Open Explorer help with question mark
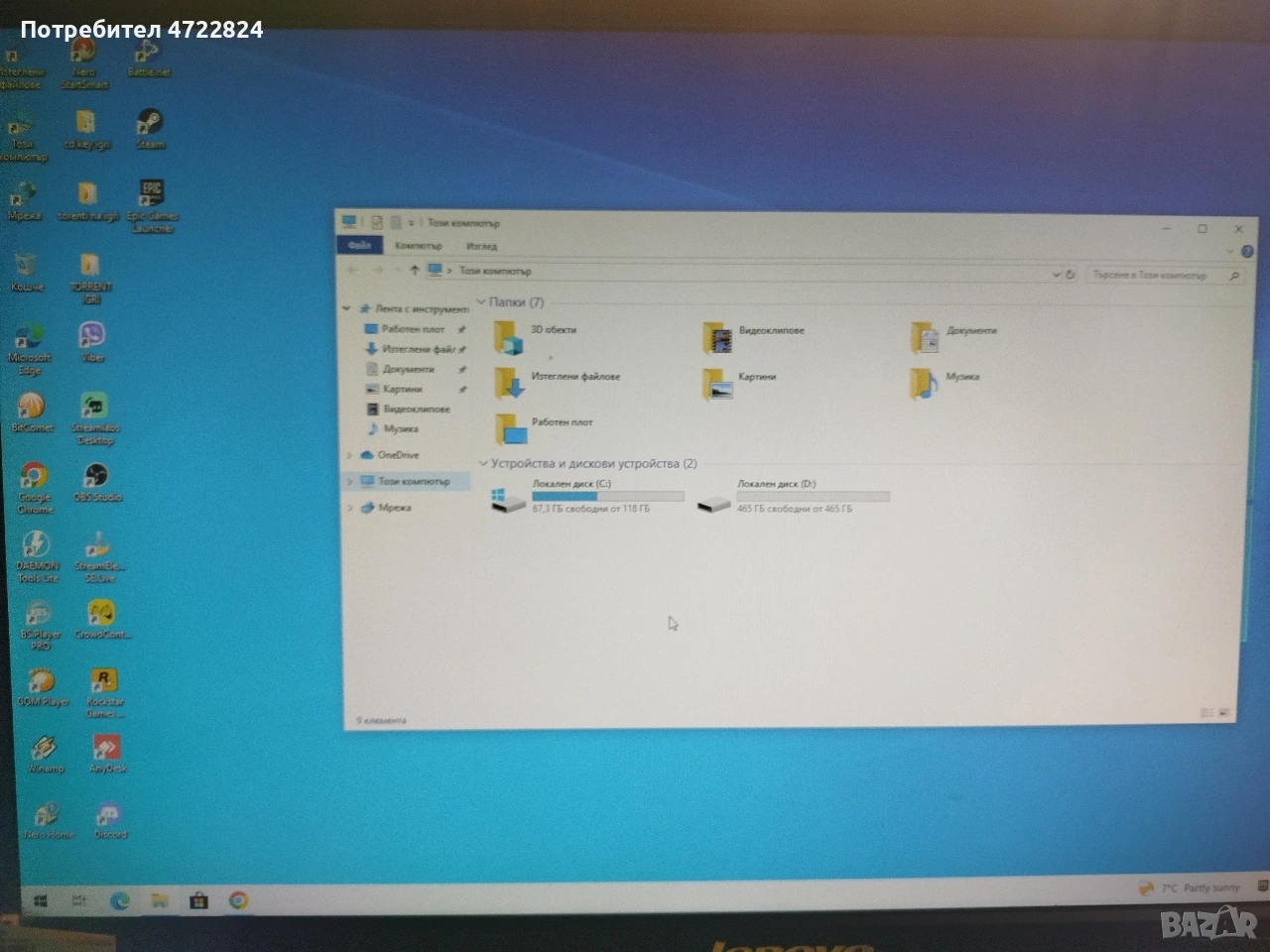 pos(1247,251)
